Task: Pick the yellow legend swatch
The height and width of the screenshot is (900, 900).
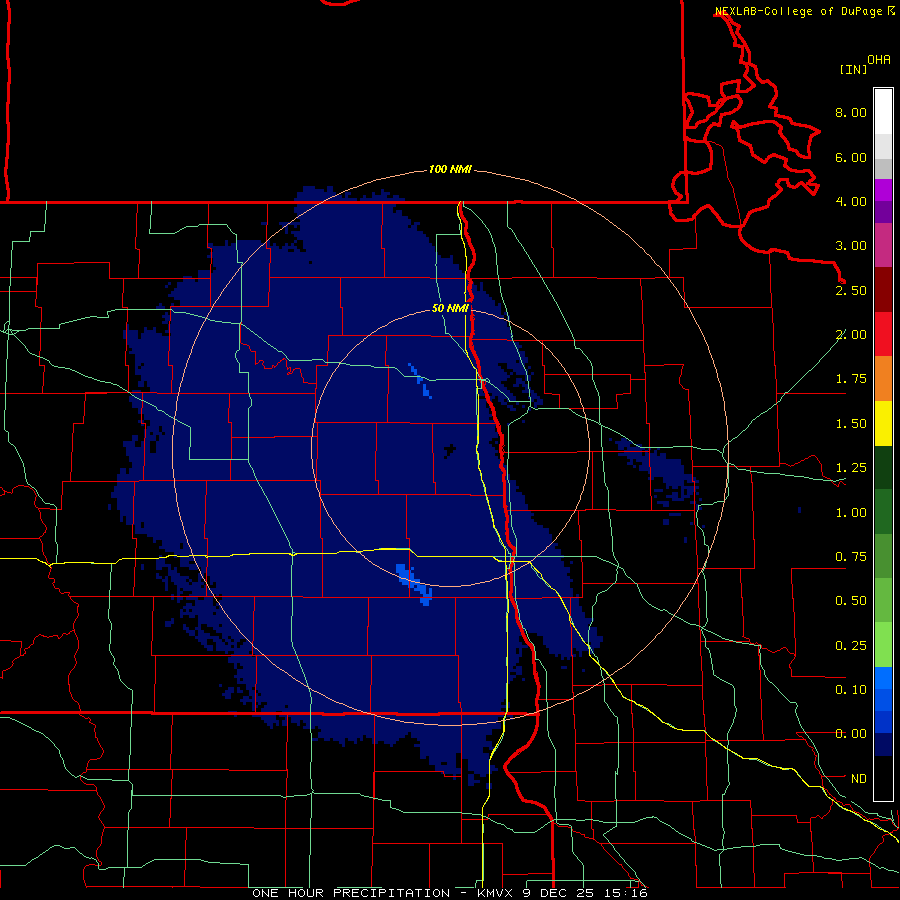Action: 883,424
